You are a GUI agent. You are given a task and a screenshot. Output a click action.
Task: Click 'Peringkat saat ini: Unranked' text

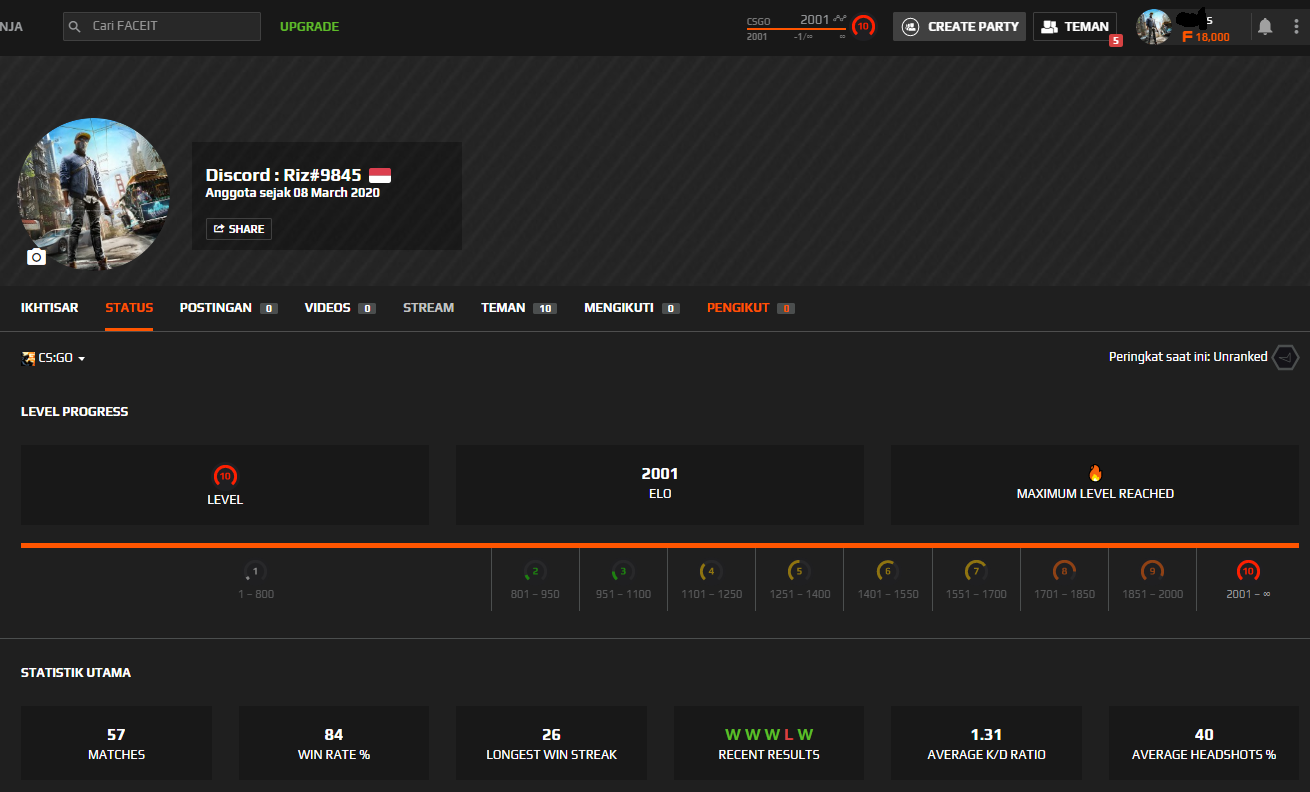(x=1188, y=357)
